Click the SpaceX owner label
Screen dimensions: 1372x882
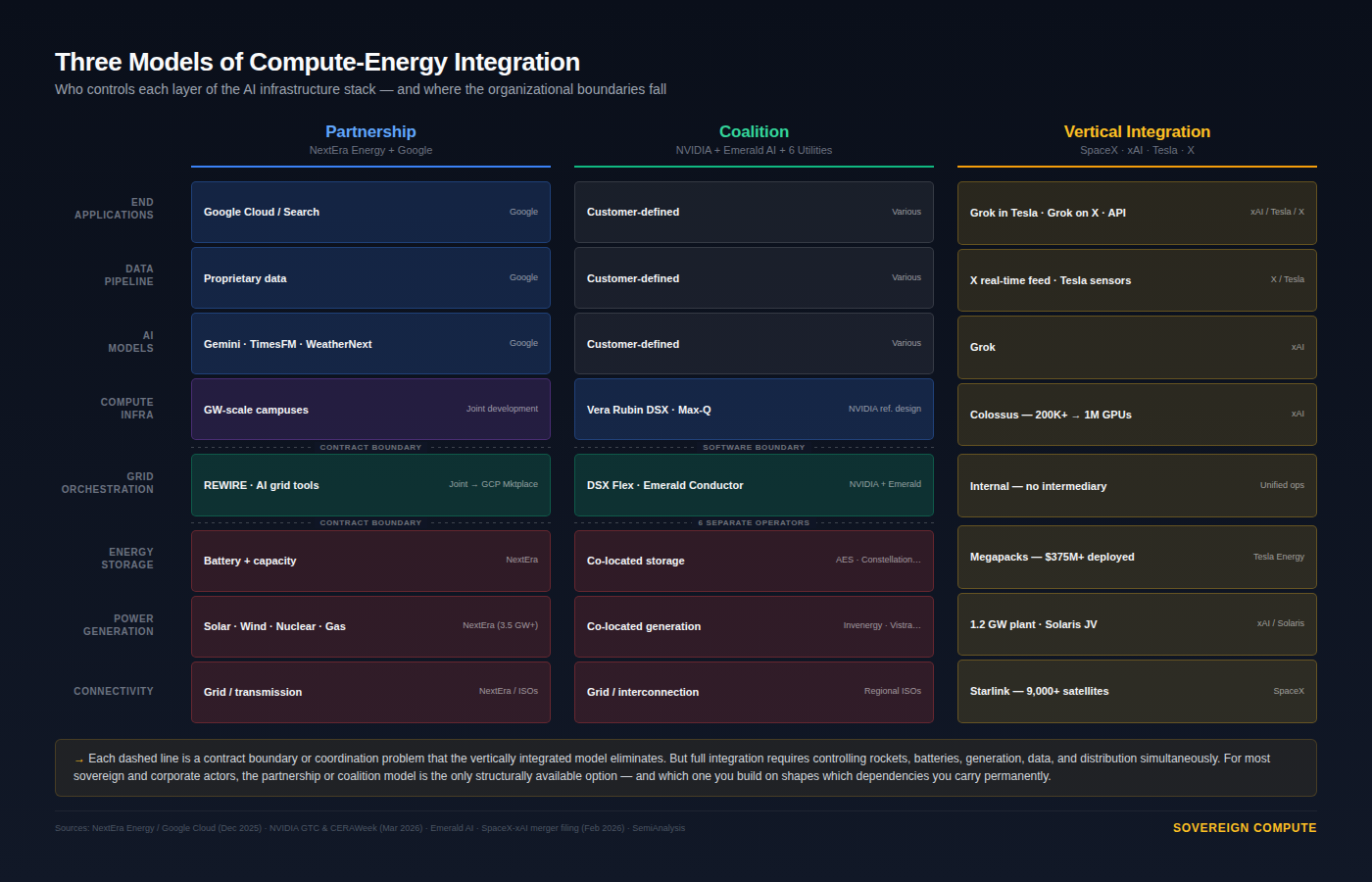pyautogui.click(x=1289, y=691)
